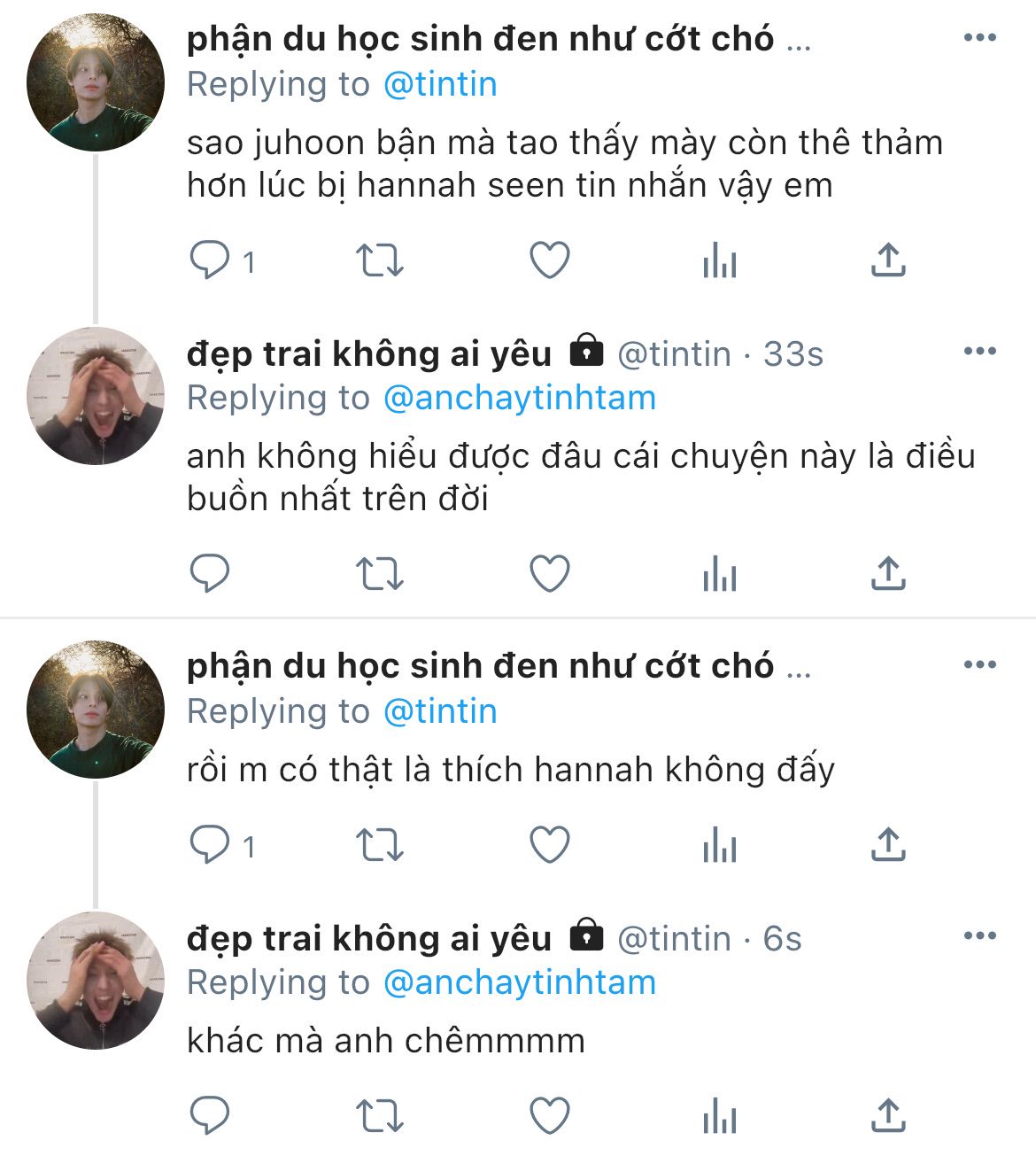Like the "buồn nhất trên đời" tweet

click(549, 574)
